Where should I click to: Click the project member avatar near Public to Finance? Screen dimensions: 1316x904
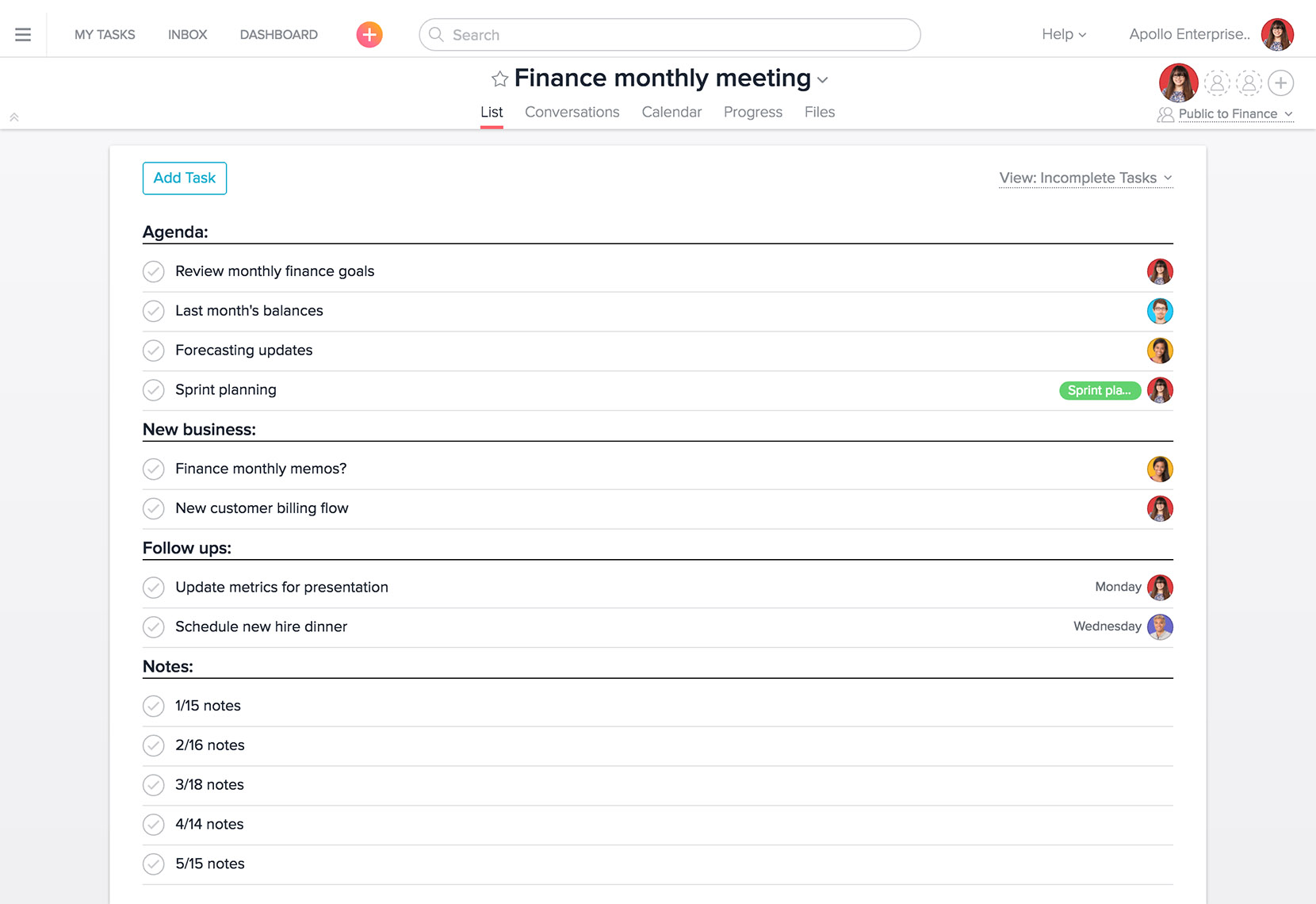(x=1178, y=82)
